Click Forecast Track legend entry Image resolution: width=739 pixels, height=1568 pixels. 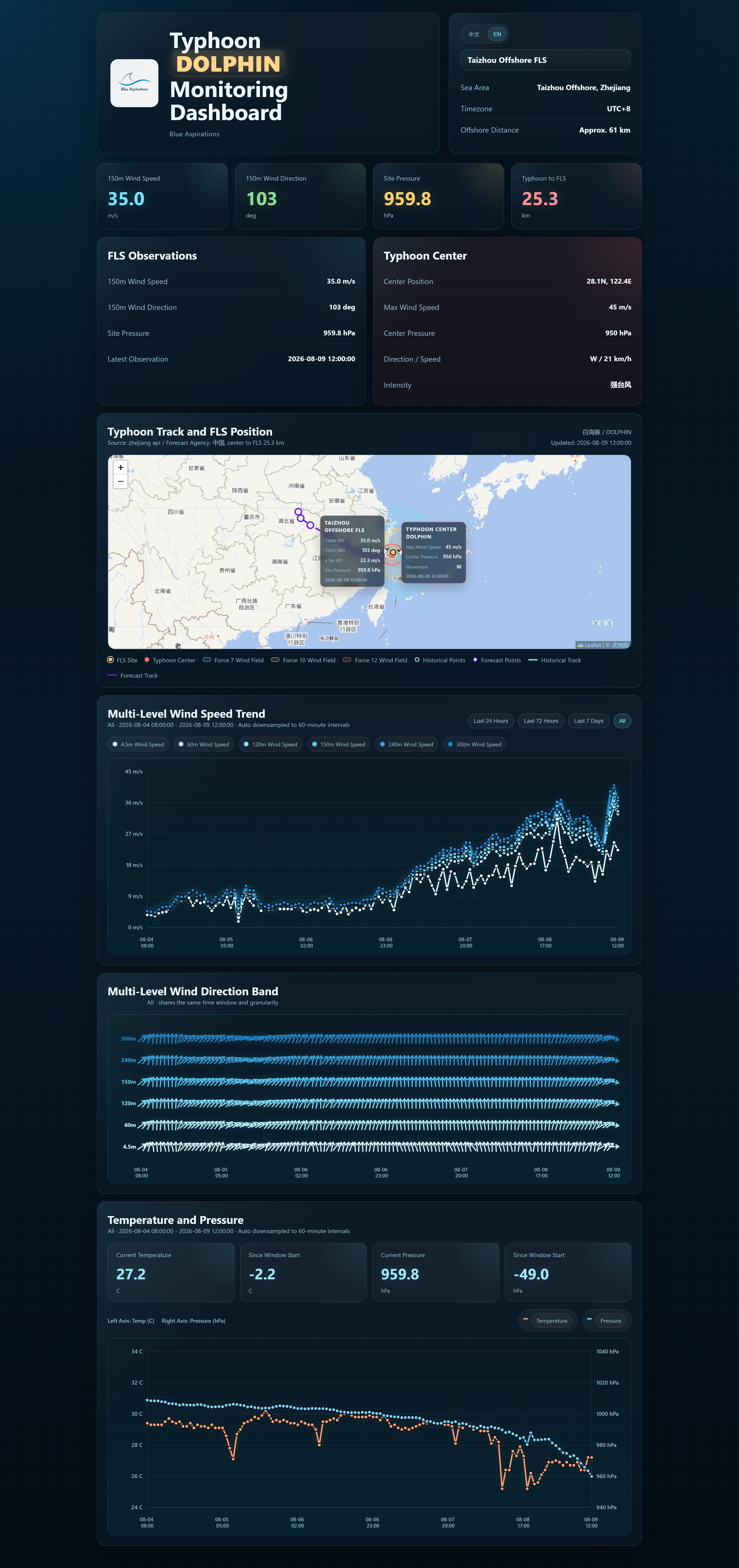click(x=133, y=676)
